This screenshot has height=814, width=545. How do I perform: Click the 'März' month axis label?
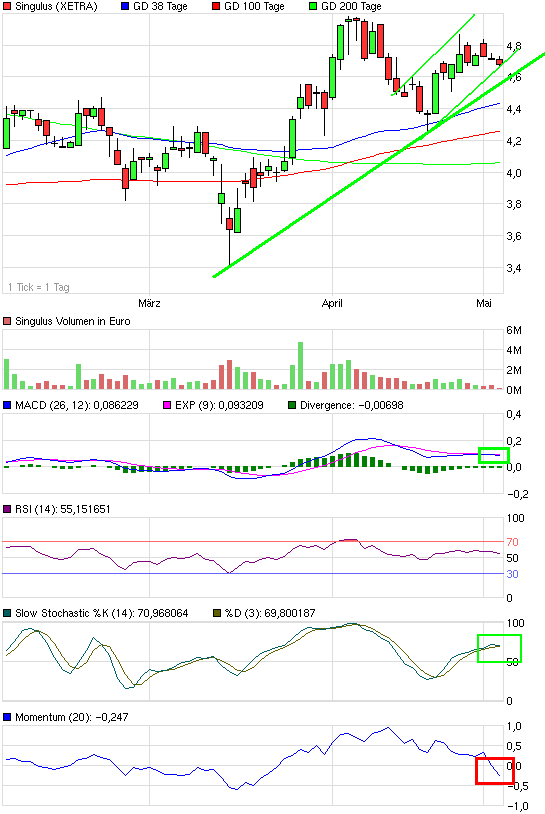149,303
